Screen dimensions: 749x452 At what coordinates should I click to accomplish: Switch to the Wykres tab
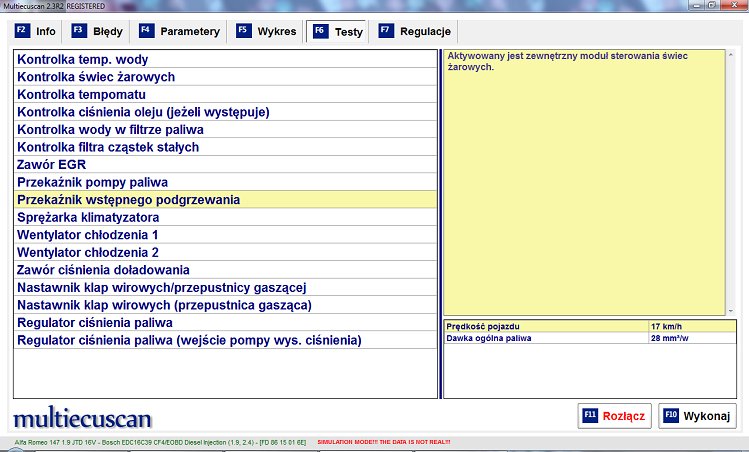[x=266, y=32]
